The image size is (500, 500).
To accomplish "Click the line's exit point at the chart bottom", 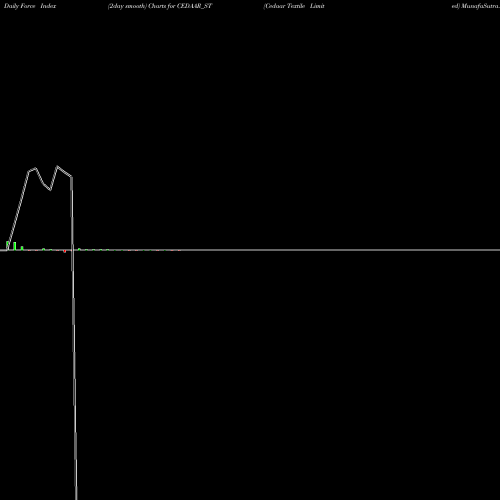I will coord(76,498).
